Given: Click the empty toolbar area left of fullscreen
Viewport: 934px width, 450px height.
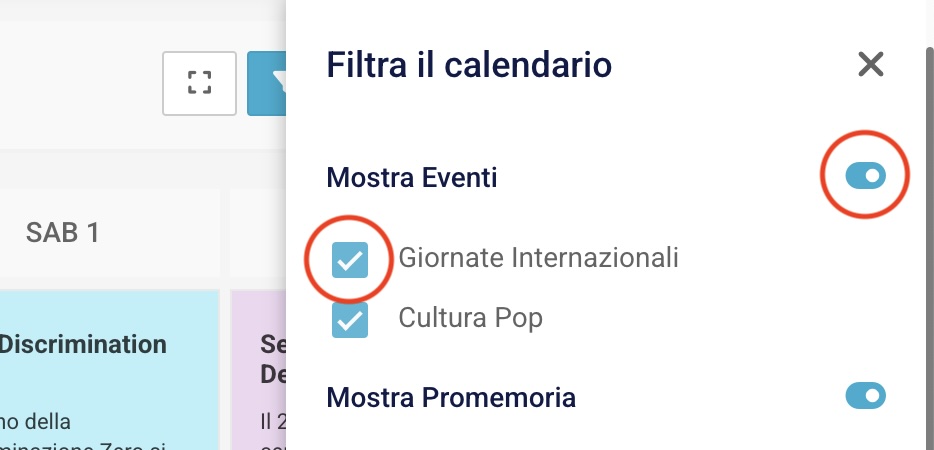Looking at the screenshot, I should (80, 83).
